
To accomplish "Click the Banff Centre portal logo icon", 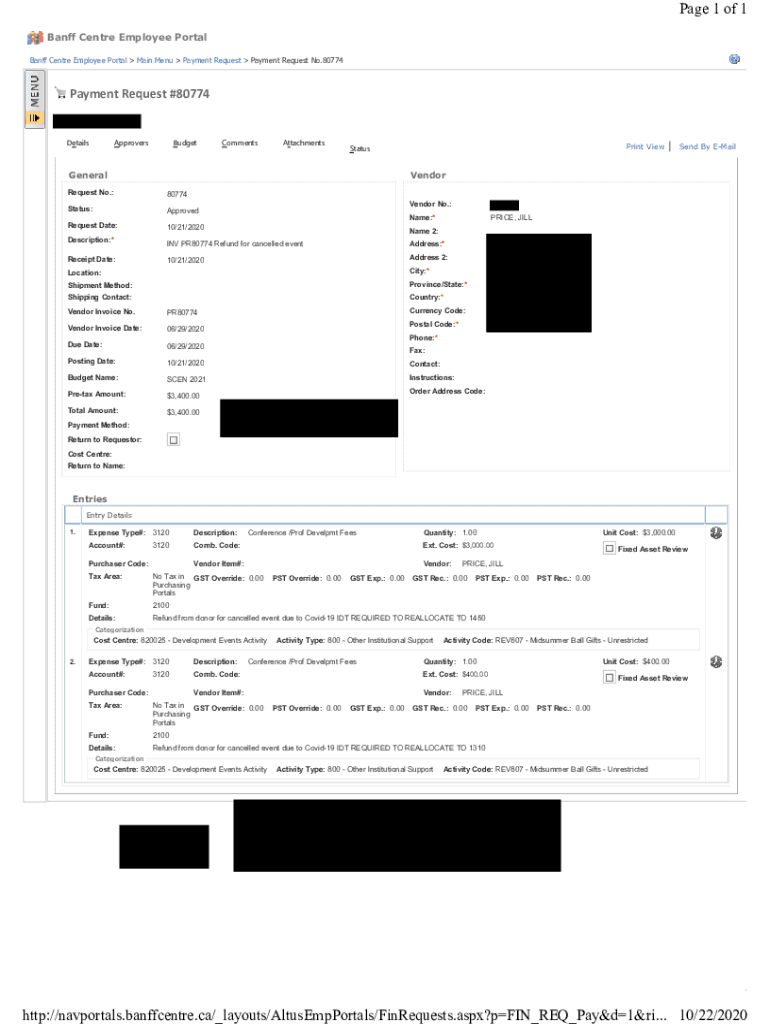I will [37, 38].
